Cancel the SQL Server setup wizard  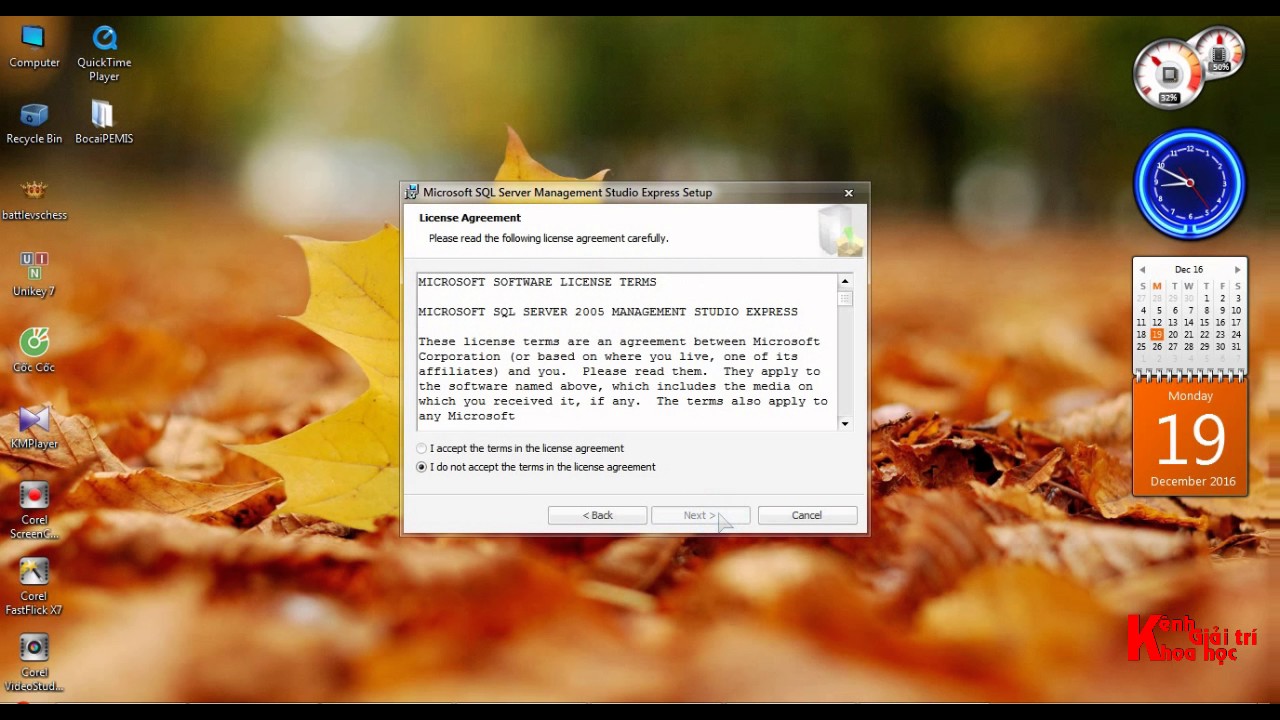point(807,515)
